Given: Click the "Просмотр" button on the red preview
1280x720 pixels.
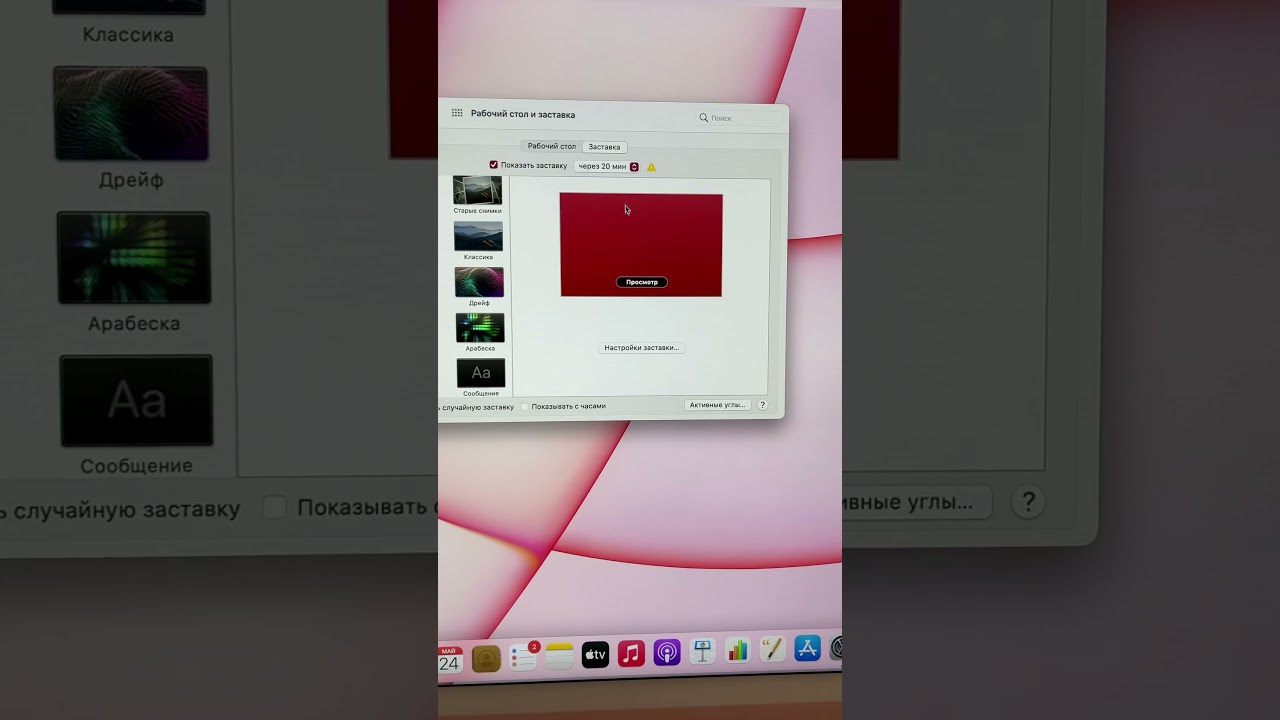Looking at the screenshot, I should tap(641, 282).
